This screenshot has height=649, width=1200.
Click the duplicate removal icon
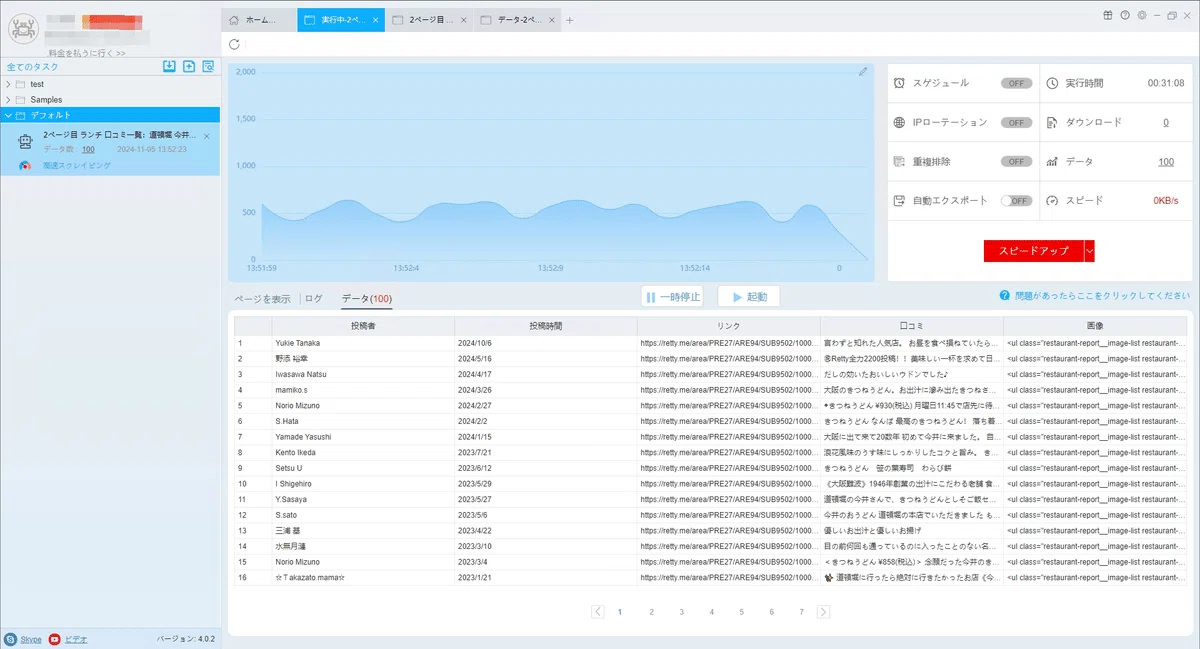[900, 161]
